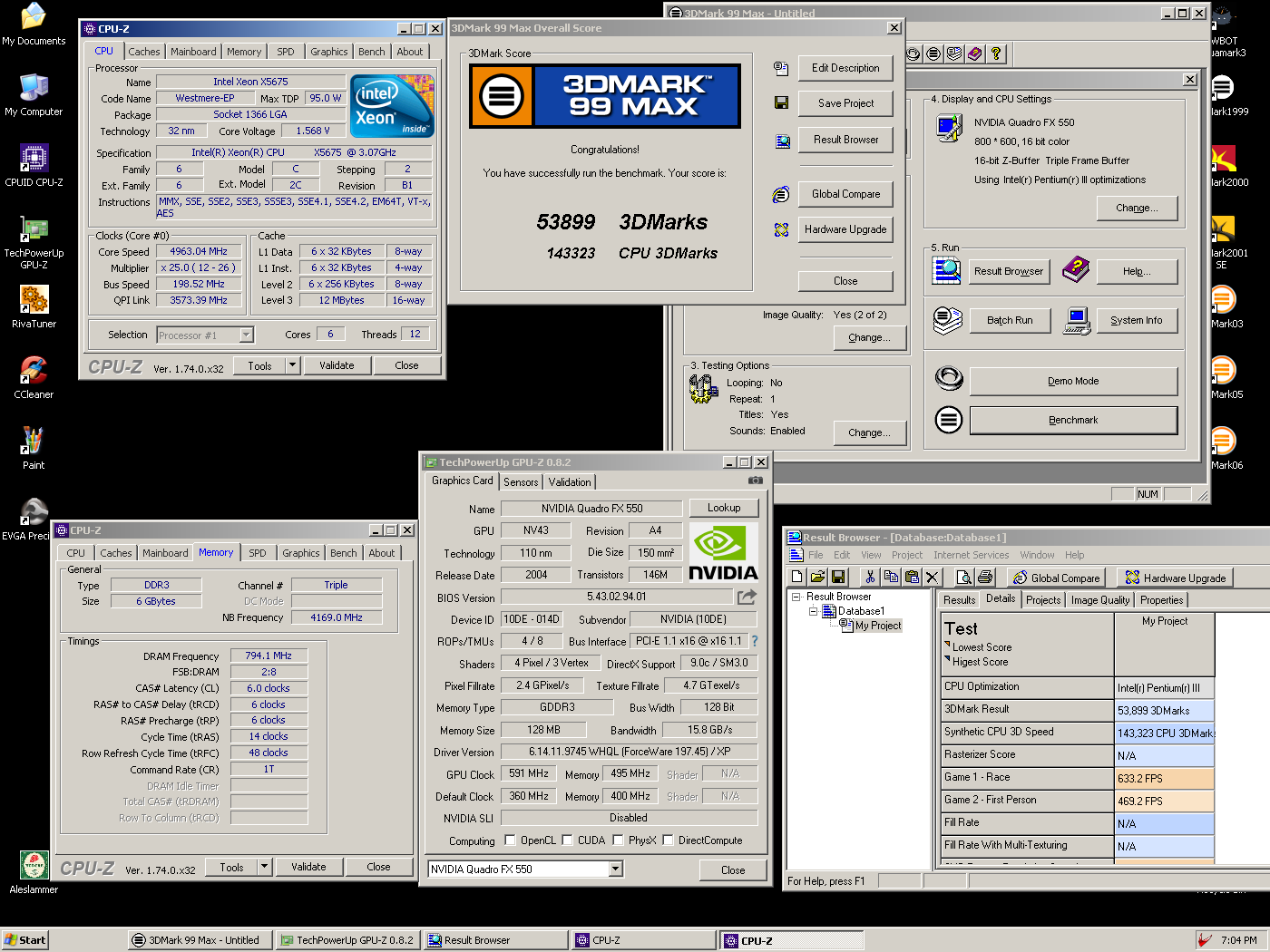Enable CUDA checkbox in GPU-Z
The image size is (1270, 952).
[x=567, y=840]
